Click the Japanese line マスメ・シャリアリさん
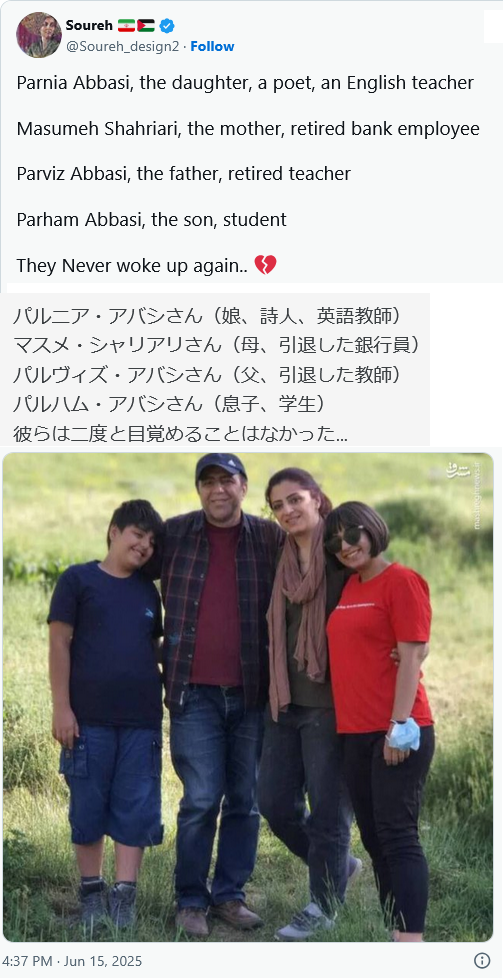This screenshot has width=503, height=978. 215,346
